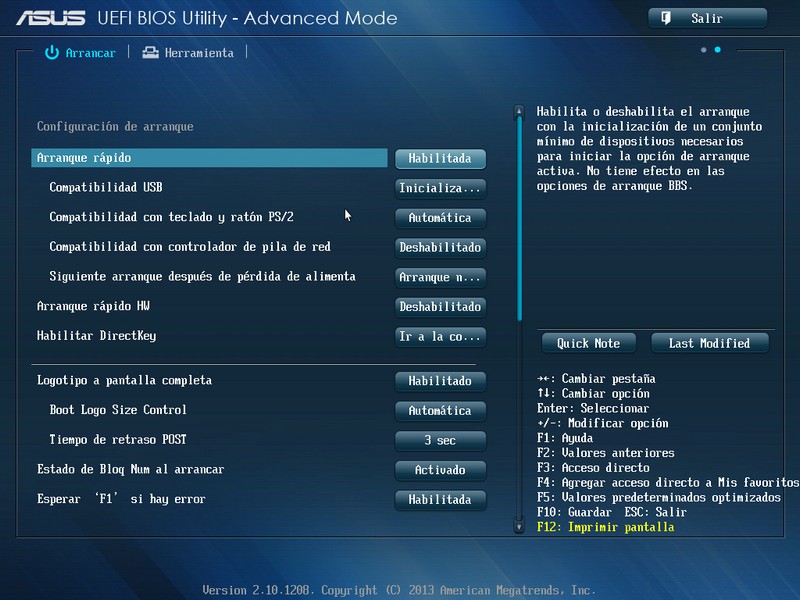The width and height of the screenshot is (800, 600).
Task: Open Siguiente arranque 'Arranque n...' dropdown
Action: coord(440,277)
